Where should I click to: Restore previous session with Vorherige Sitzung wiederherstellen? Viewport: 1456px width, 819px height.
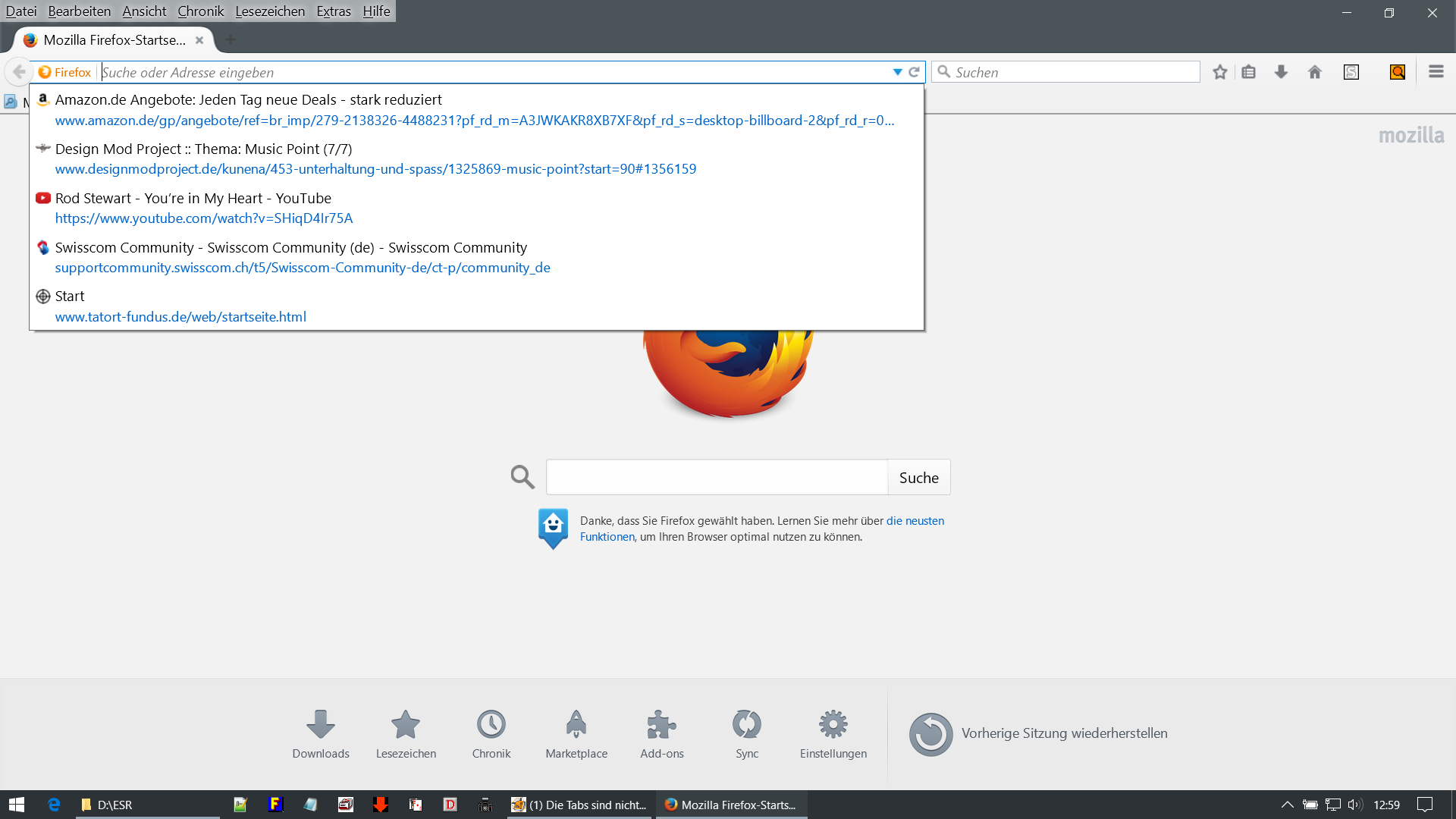coord(1063,733)
